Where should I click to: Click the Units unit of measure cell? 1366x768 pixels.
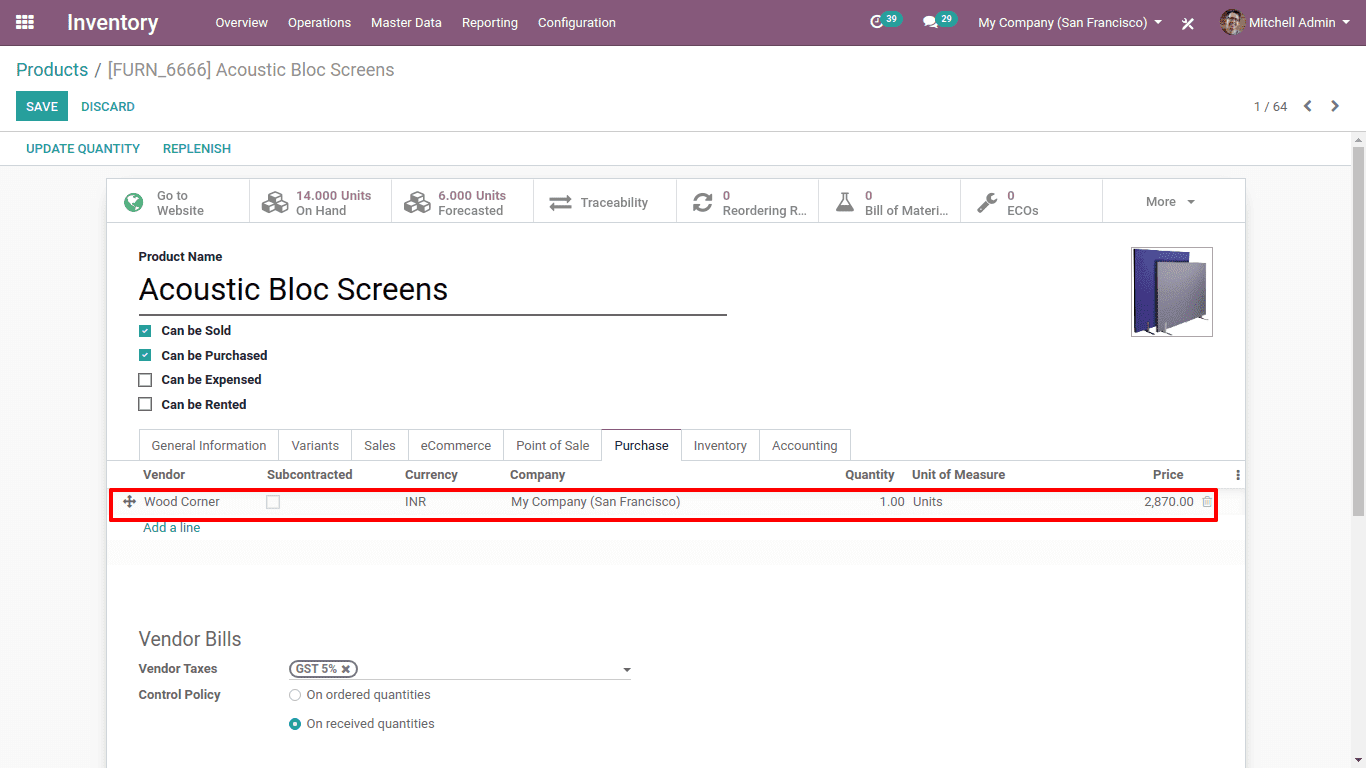coord(928,502)
